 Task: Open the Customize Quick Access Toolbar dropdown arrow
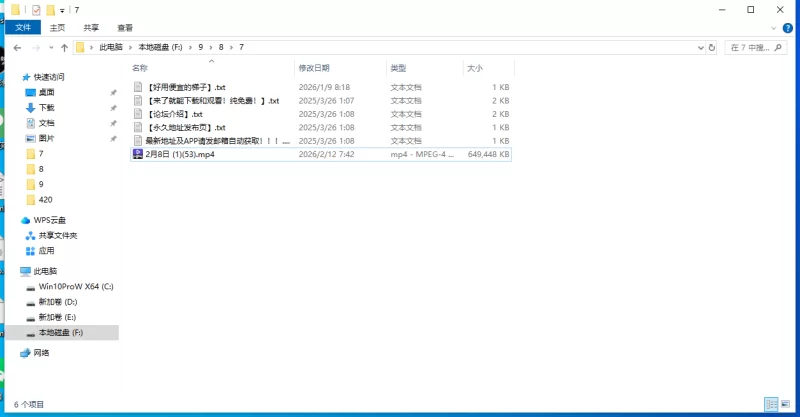tap(62, 10)
